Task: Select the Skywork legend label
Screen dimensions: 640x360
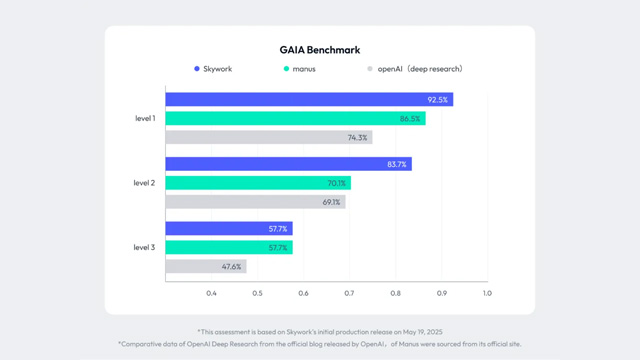Action: point(218,69)
